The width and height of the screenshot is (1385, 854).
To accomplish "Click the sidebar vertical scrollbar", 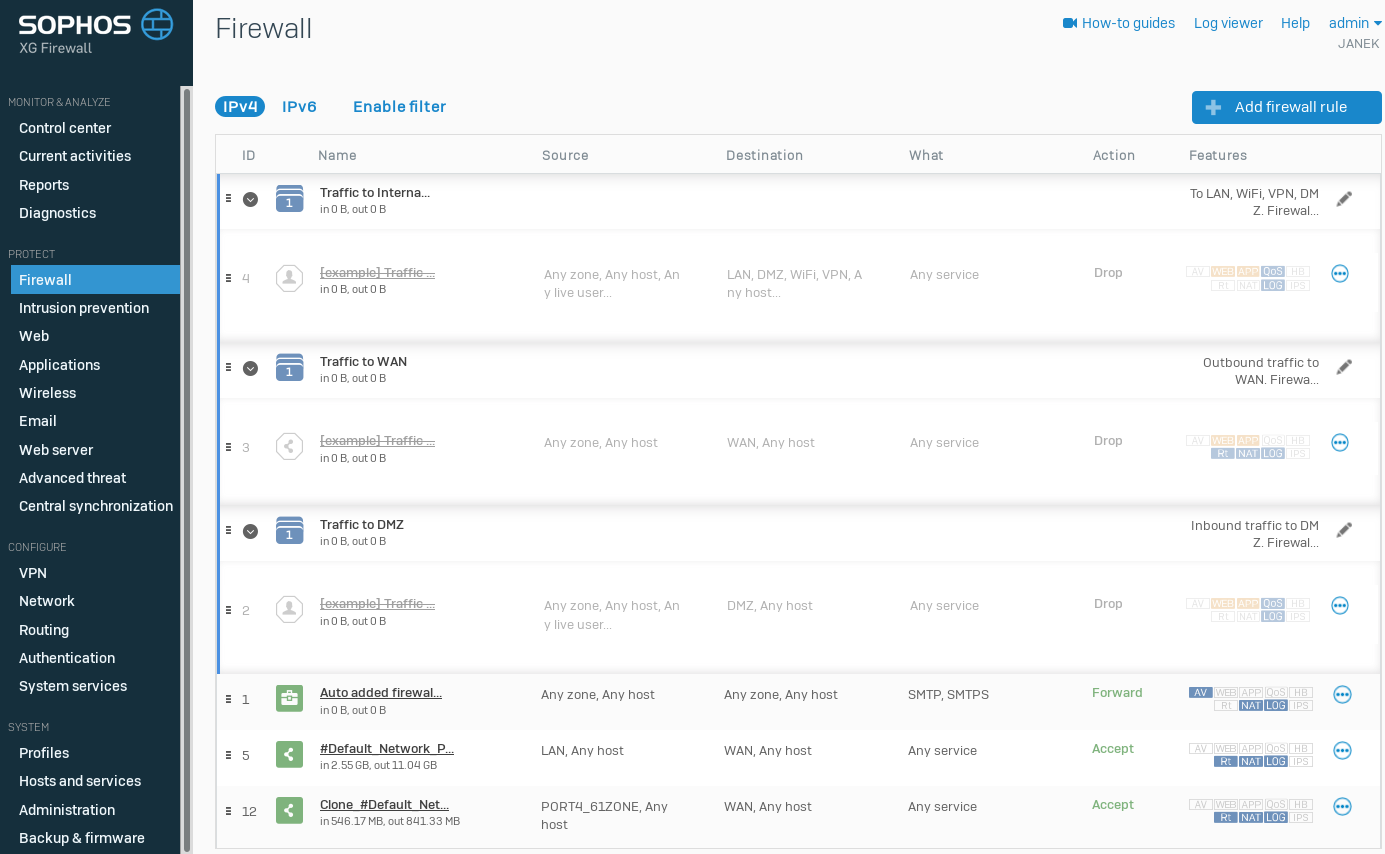I will coord(186,470).
